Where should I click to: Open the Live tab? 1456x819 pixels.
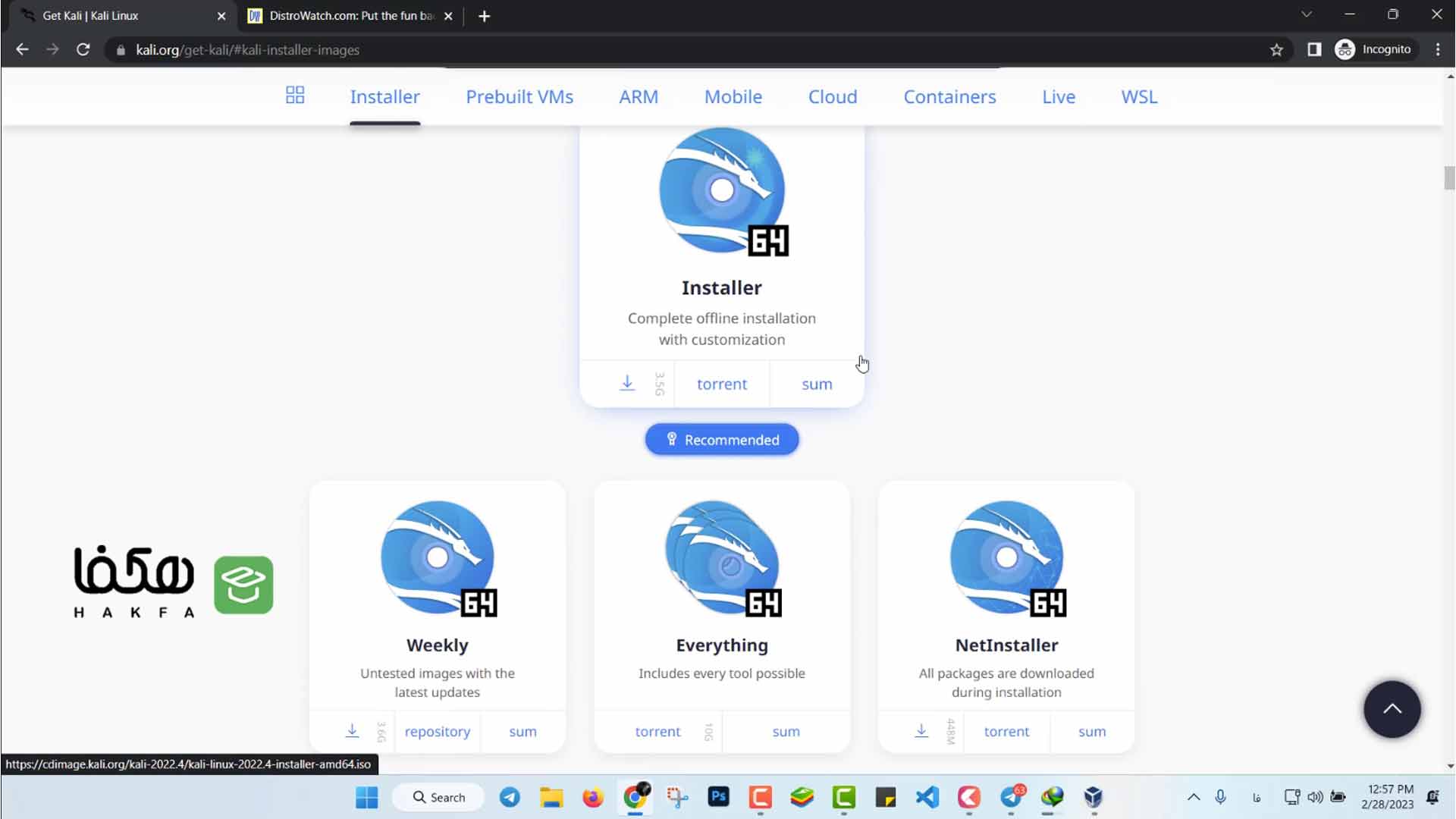tap(1059, 97)
